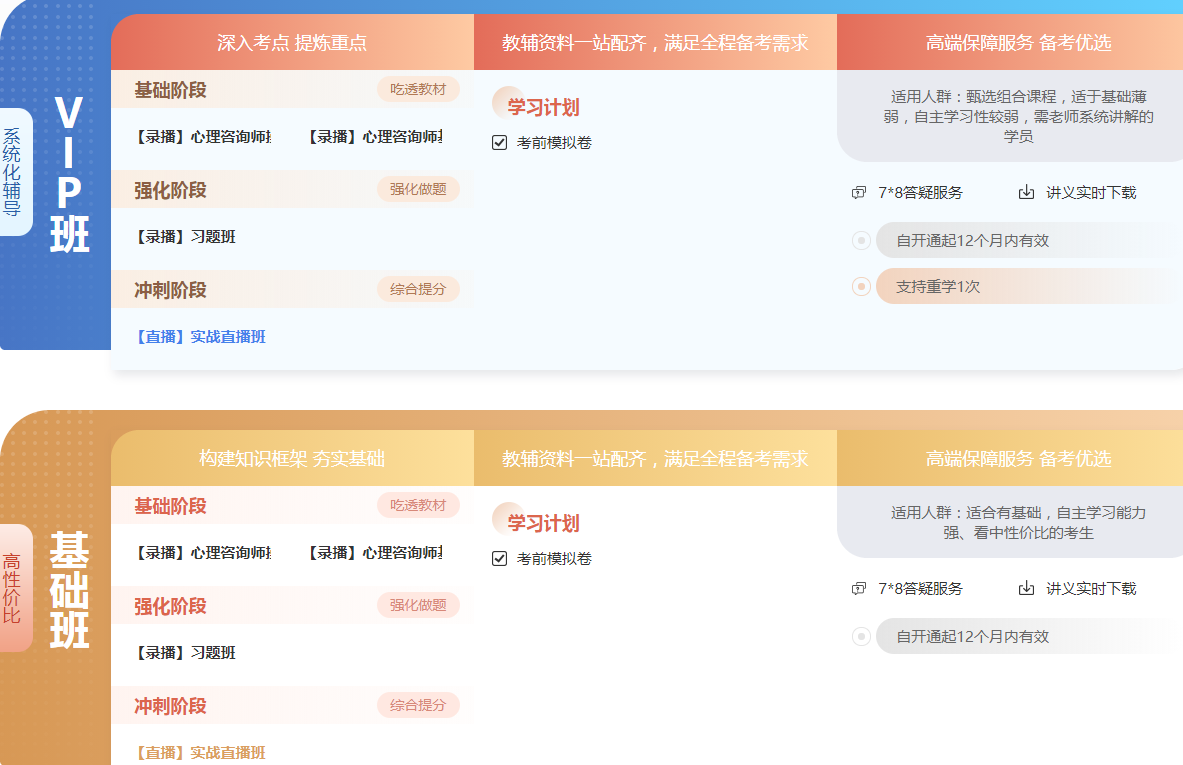Toggle 考前模拟卷 checkbox in VIP班
The image size is (1183, 765).
click(x=499, y=143)
